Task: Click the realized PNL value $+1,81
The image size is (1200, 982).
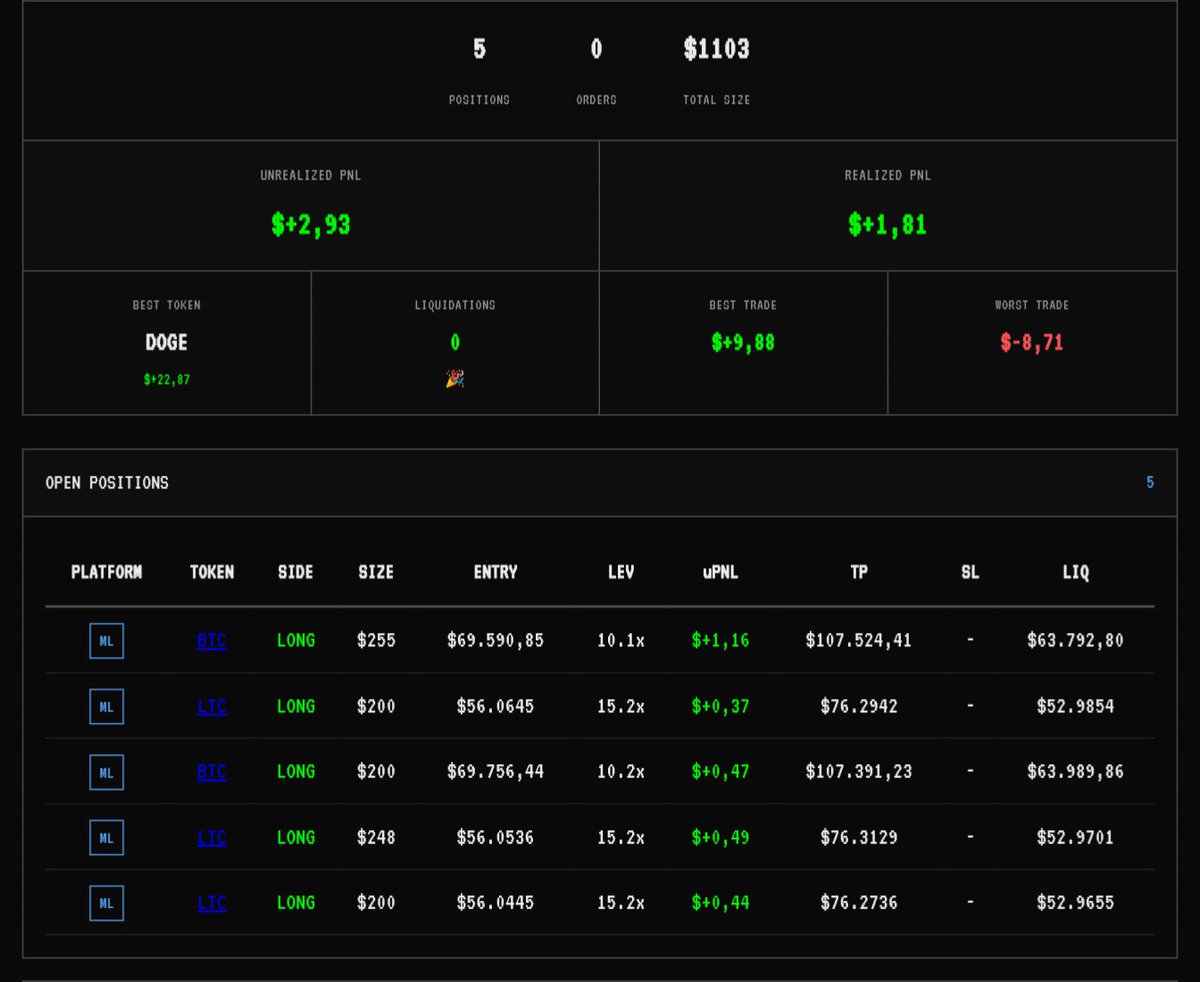Action: pos(888,224)
